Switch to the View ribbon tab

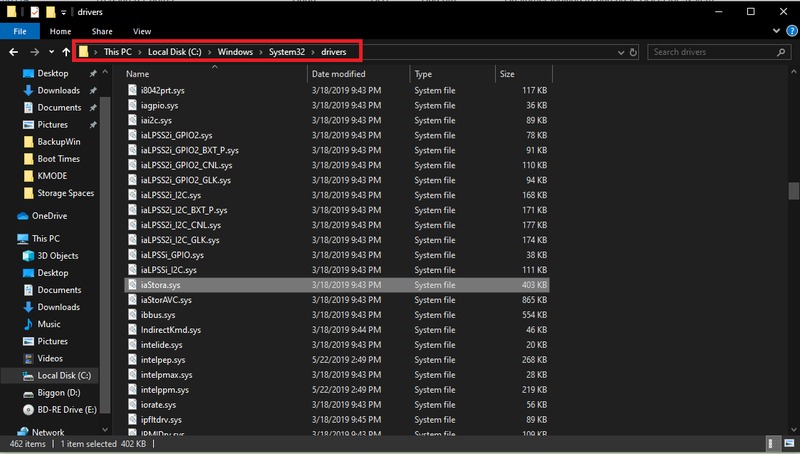pos(141,32)
